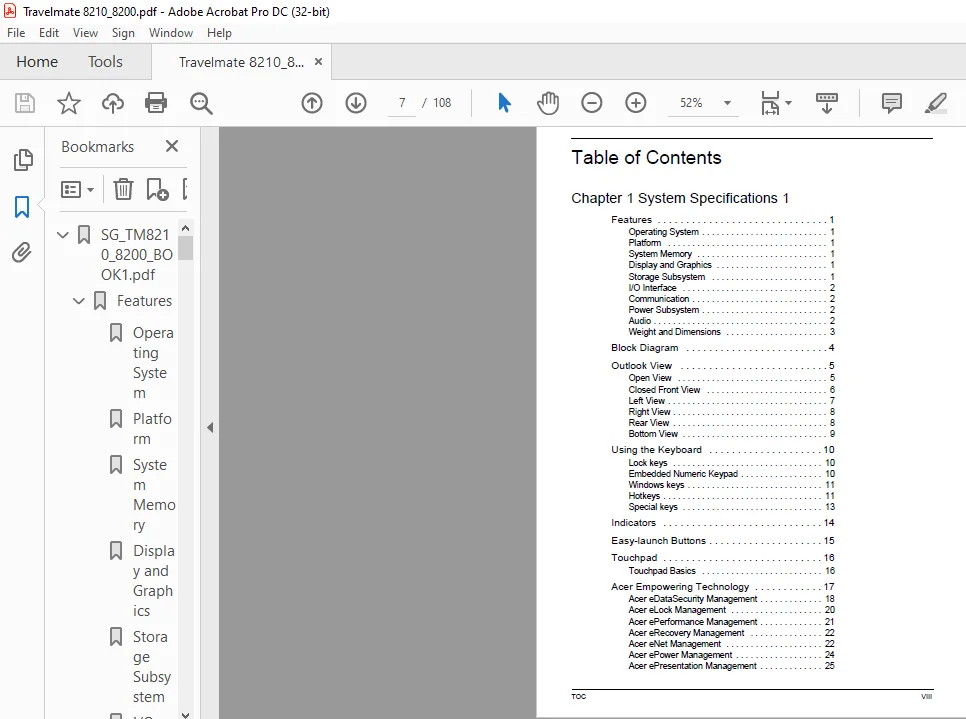Switch to the Tools tab

pos(105,62)
